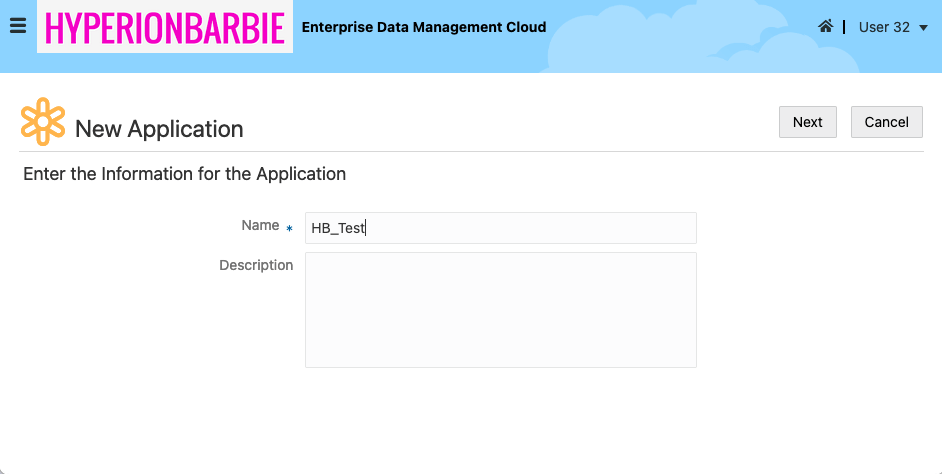
Task: Click the separator bar beside home icon
Action: pyautogui.click(x=844, y=27)
